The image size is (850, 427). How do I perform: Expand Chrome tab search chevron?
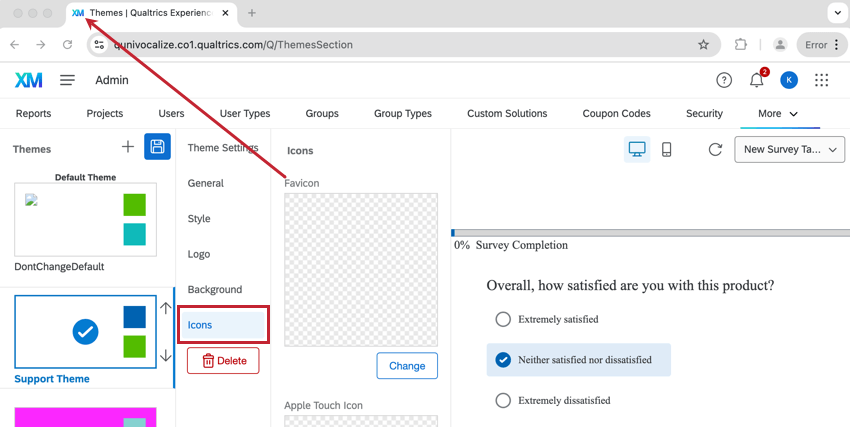coord(837,13)
